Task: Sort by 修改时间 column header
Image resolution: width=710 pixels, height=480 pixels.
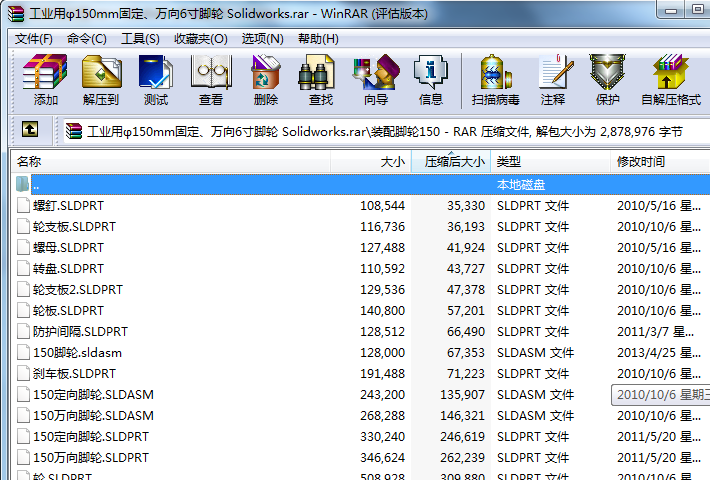Action: (x=660, y=162)
